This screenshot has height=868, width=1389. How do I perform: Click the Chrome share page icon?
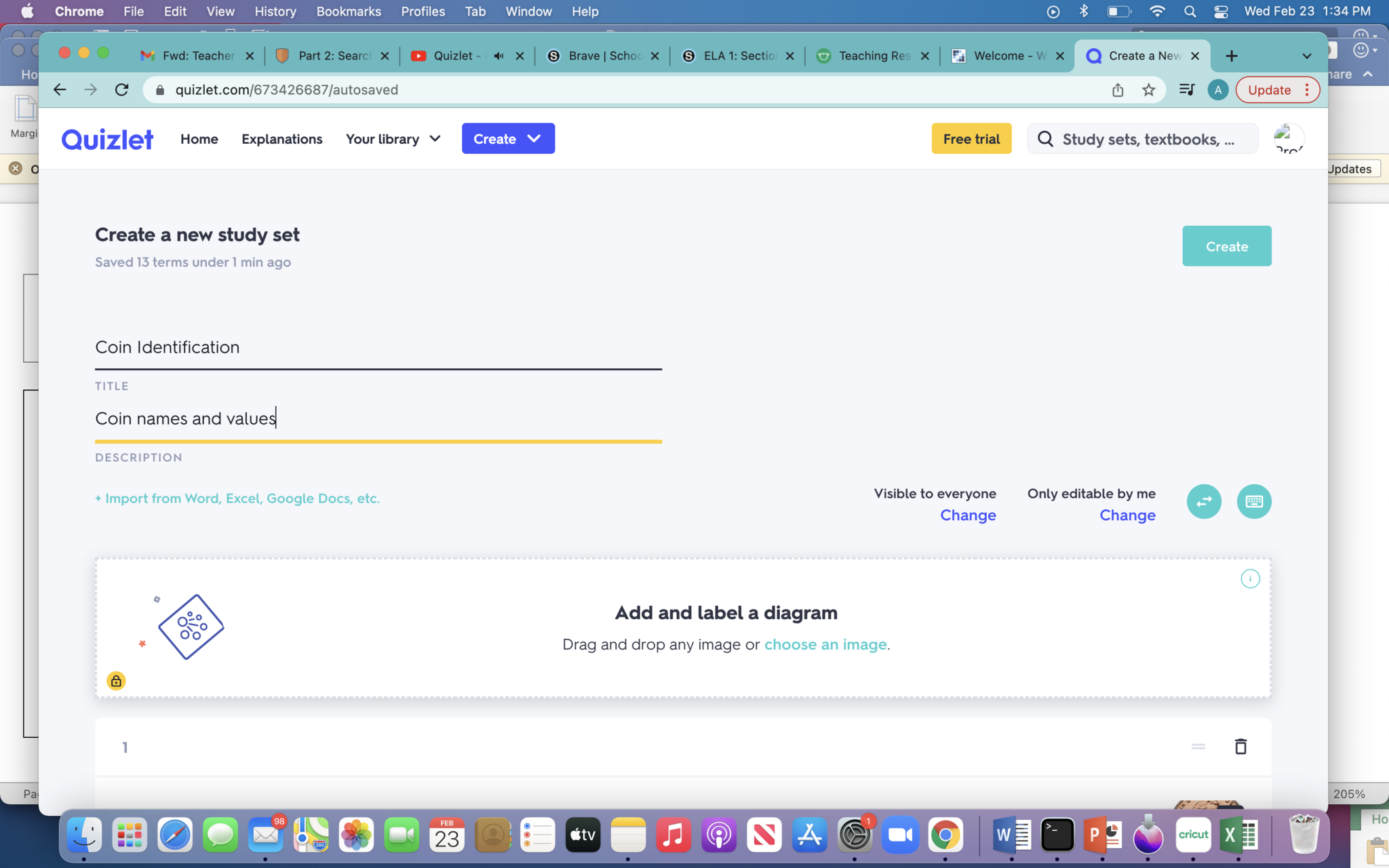1118,90
